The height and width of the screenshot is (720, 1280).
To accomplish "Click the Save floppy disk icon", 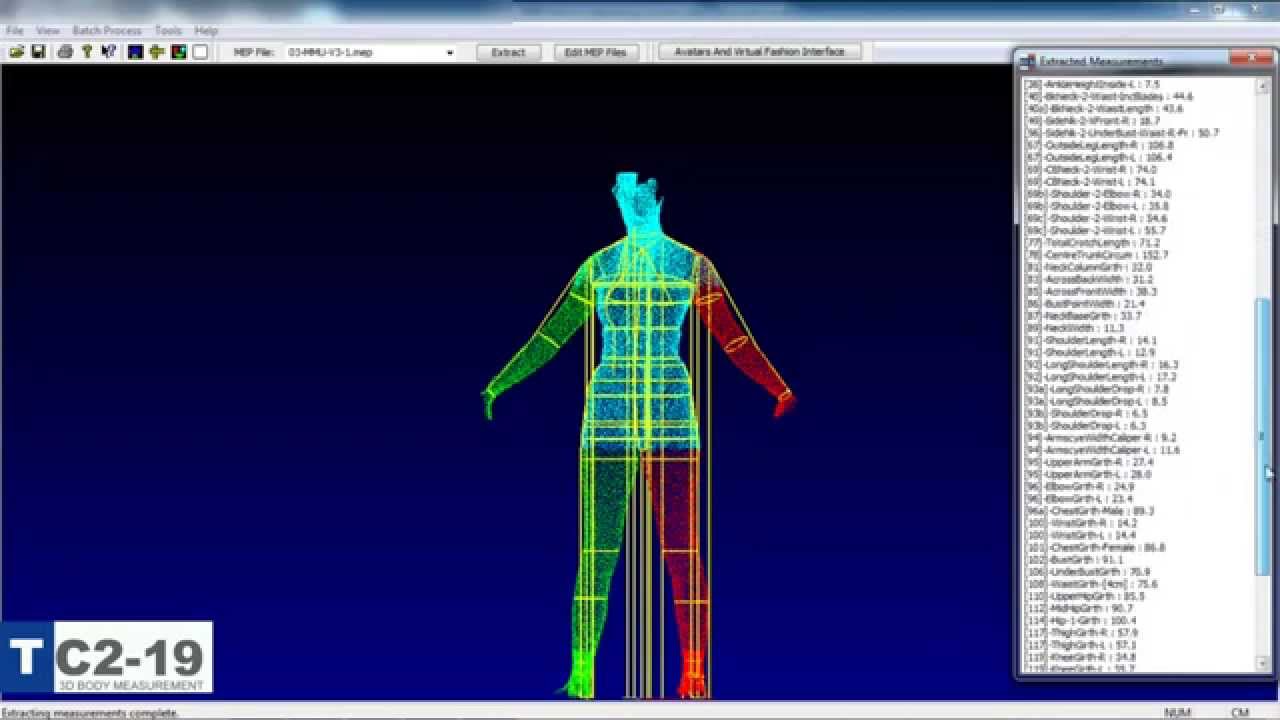I will coord(38,52).
